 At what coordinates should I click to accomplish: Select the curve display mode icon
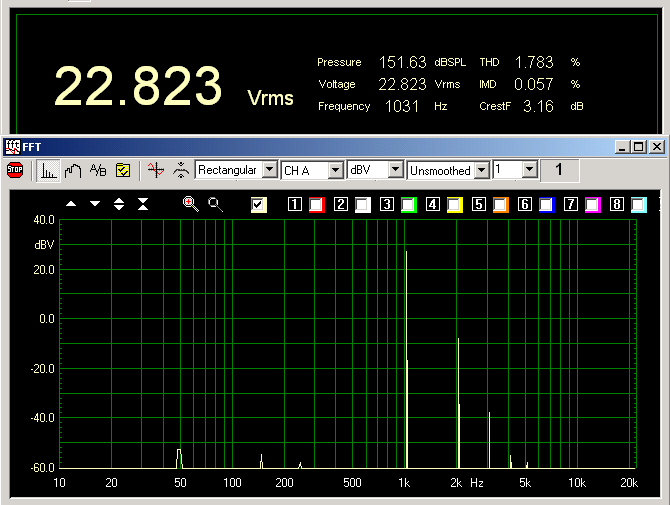72,170
